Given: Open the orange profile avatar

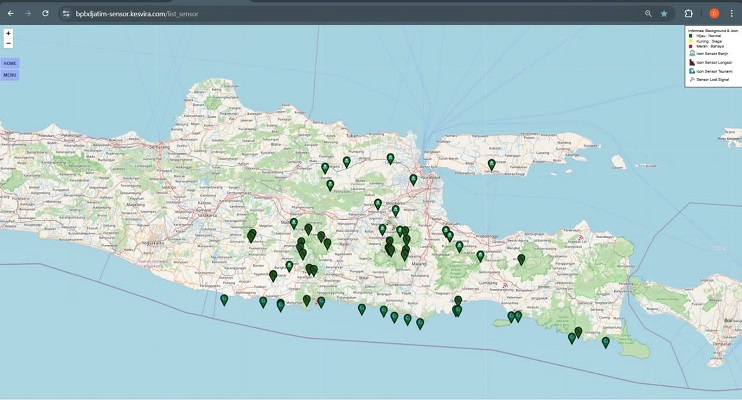Looking at the screenshot, I should [714, 13].
